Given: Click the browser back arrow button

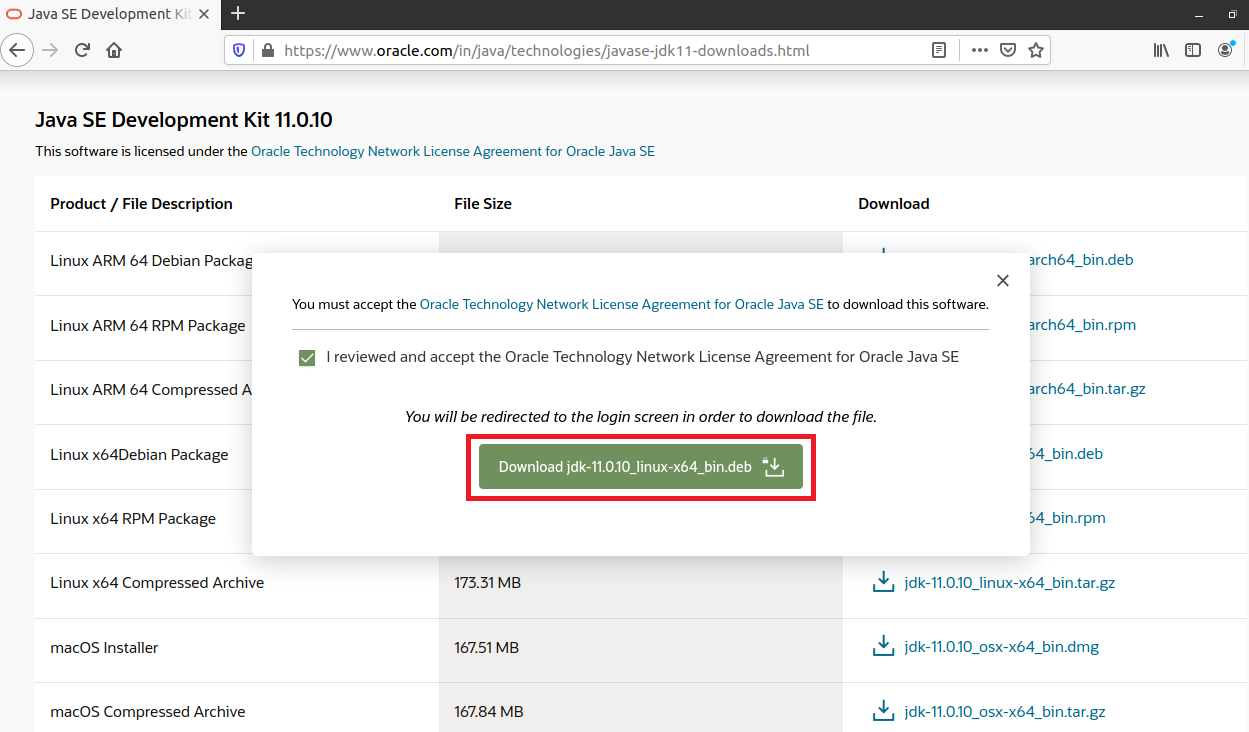Looking at the screenshot, I should point(18,50).
